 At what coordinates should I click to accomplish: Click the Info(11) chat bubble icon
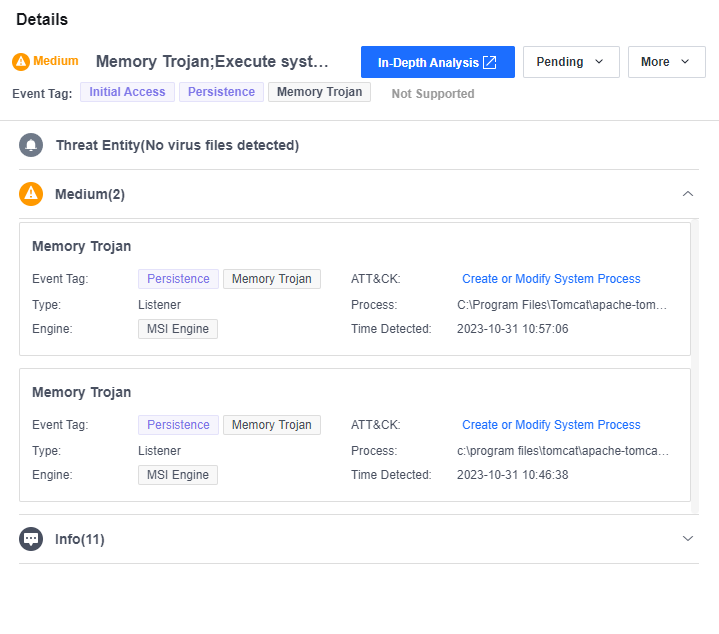point(31,539)
